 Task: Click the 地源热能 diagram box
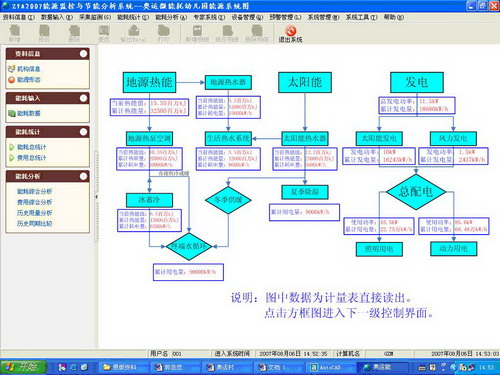[149, 82]
